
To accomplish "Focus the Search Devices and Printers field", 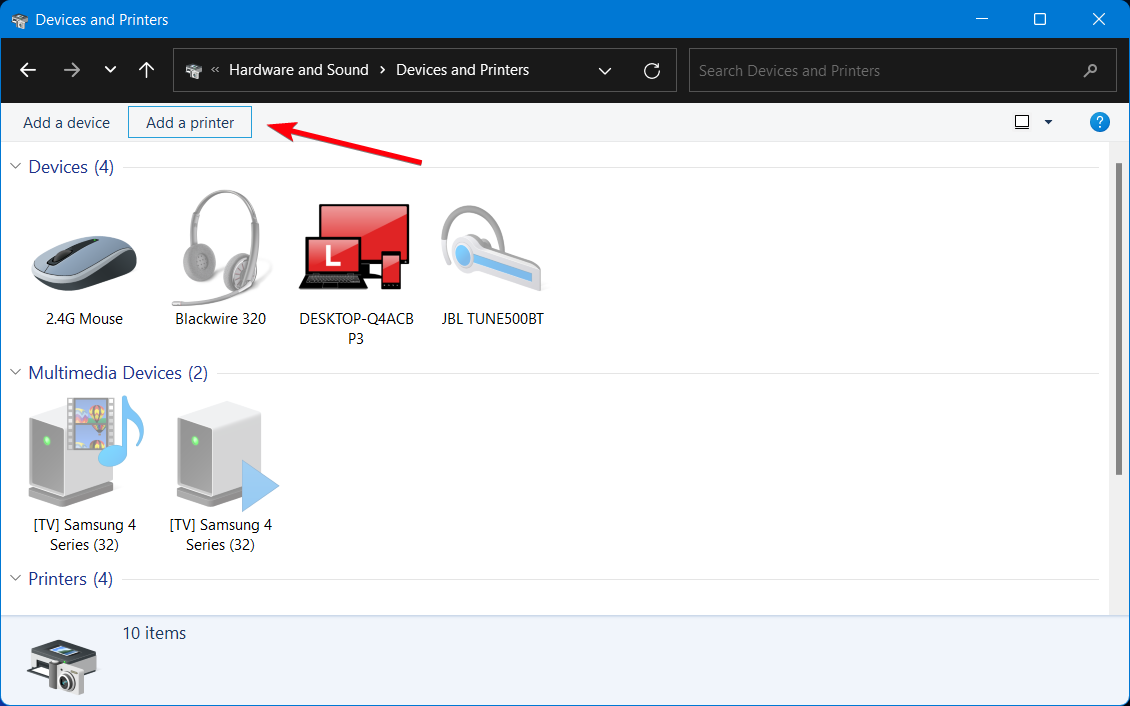I will 903,71.
